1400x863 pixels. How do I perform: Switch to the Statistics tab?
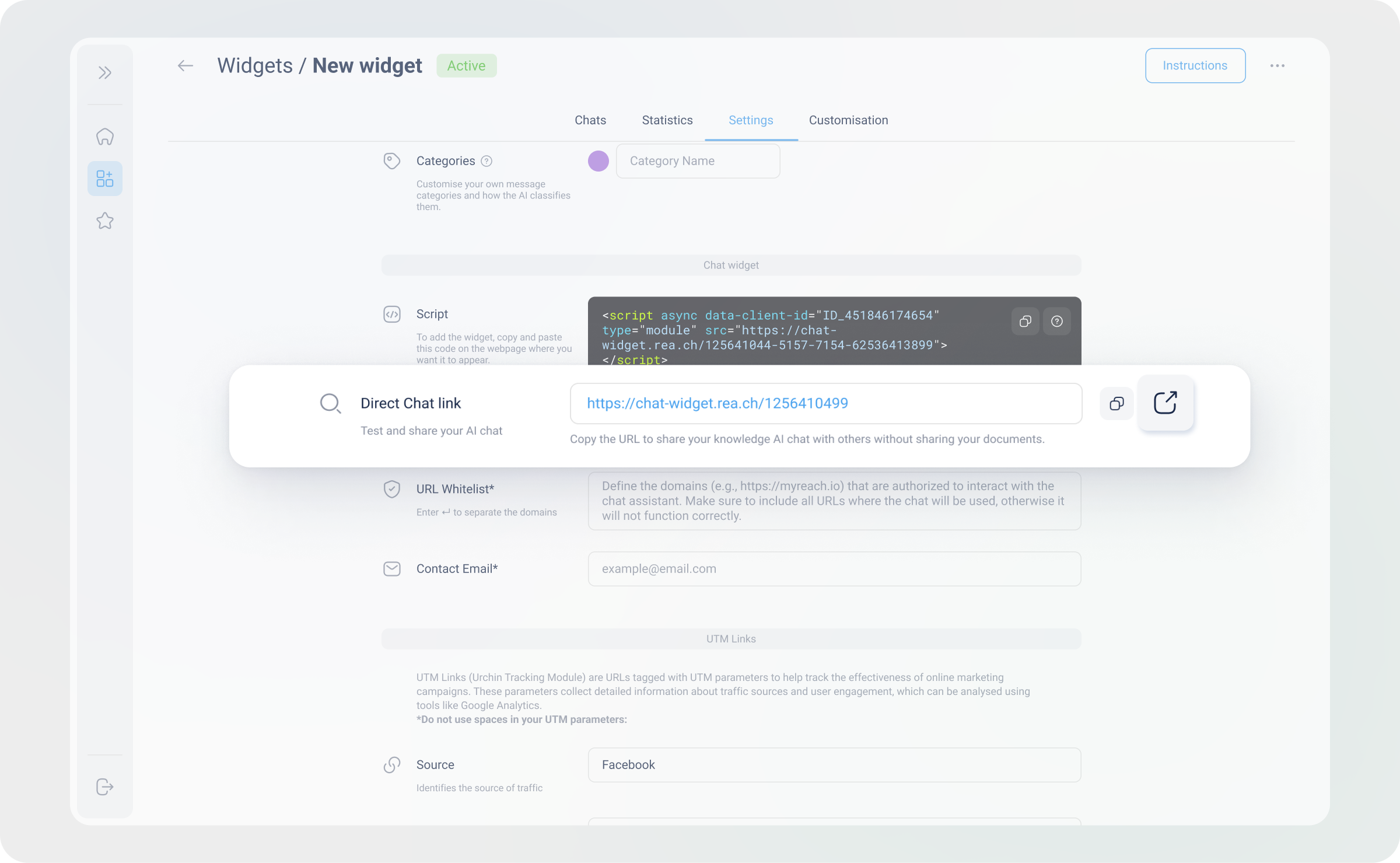[667, 120]
